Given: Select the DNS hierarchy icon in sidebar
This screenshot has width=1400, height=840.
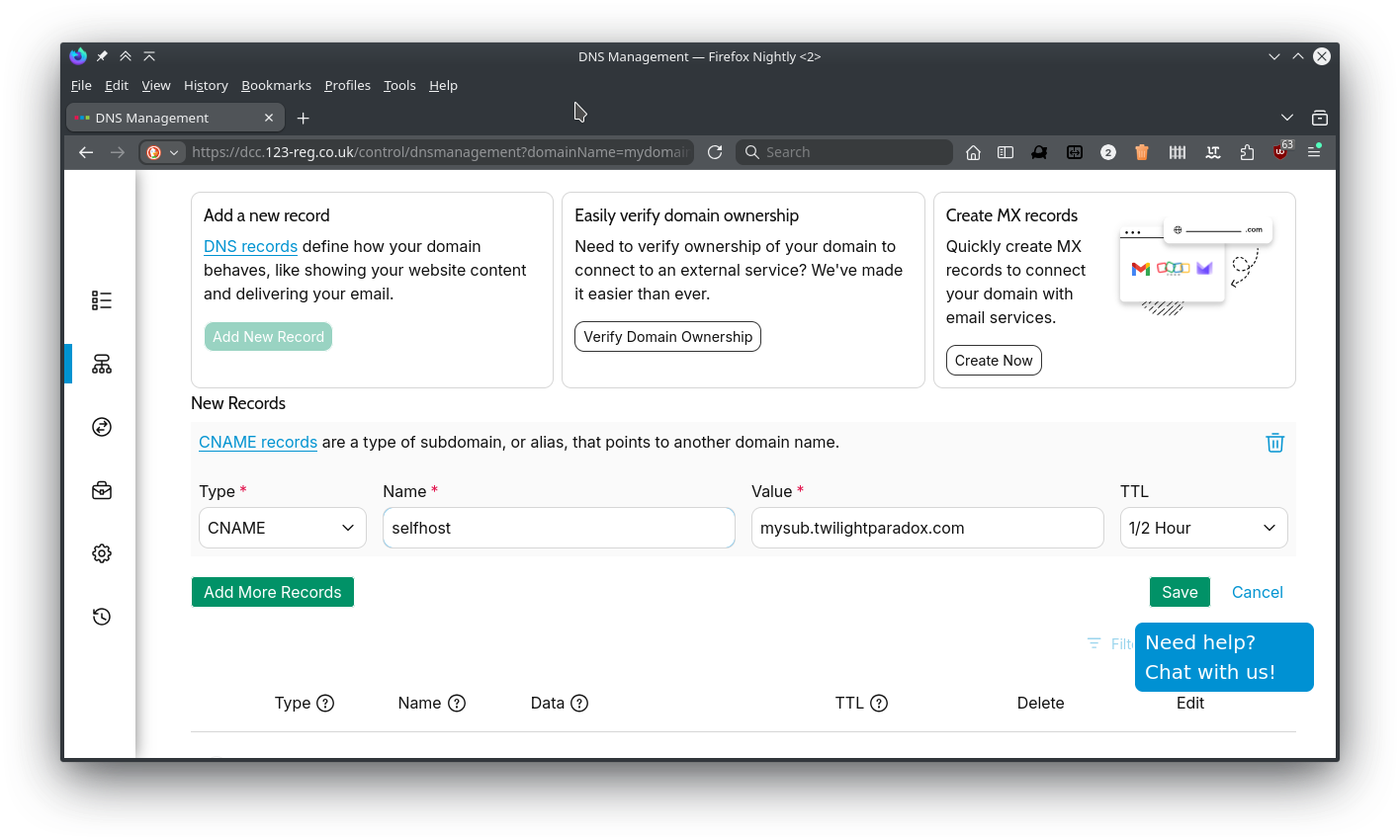Looking at the screenshot, I should click(102, 364).
